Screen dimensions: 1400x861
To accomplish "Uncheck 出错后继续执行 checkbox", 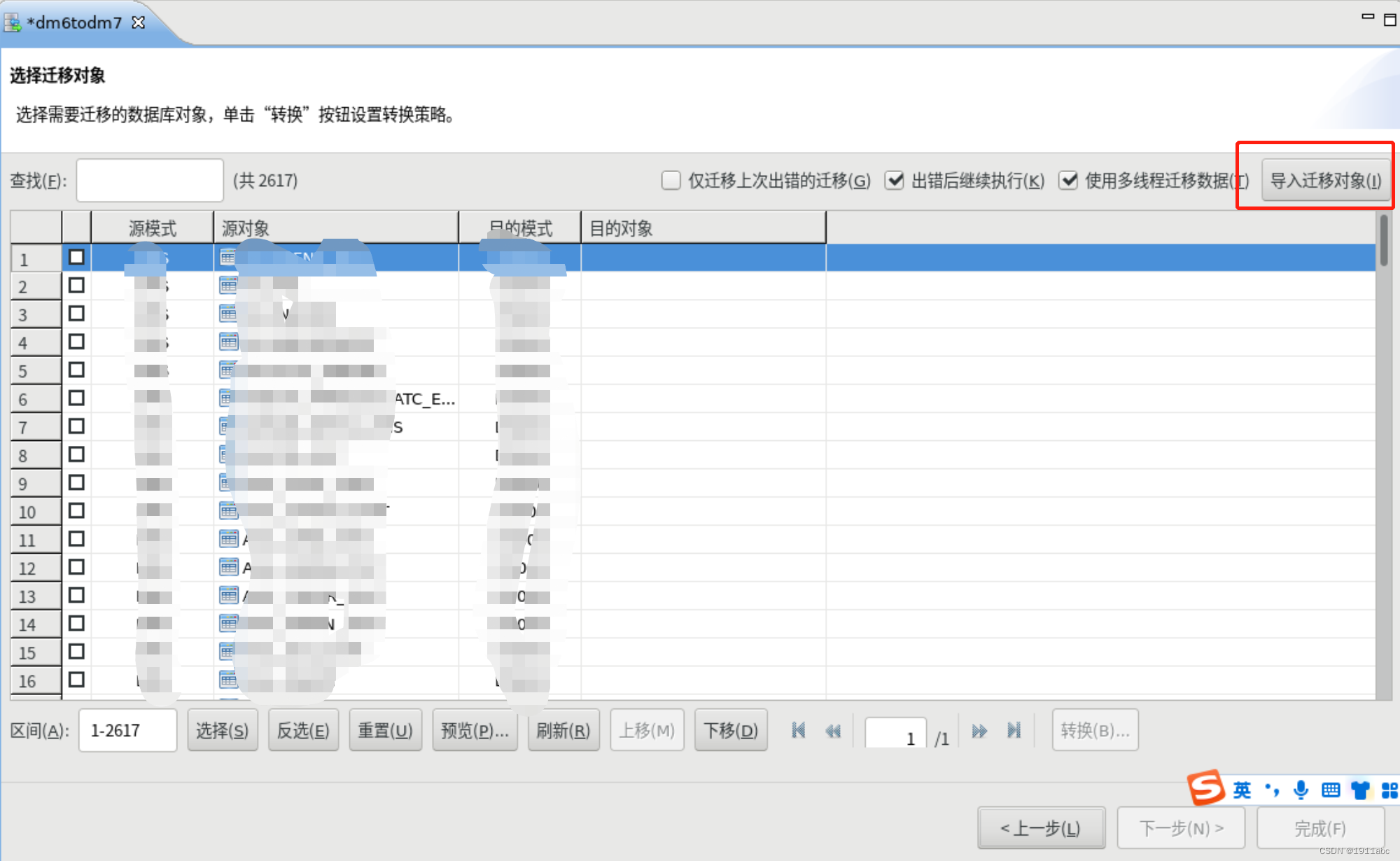I will click(x=895, y=181).
